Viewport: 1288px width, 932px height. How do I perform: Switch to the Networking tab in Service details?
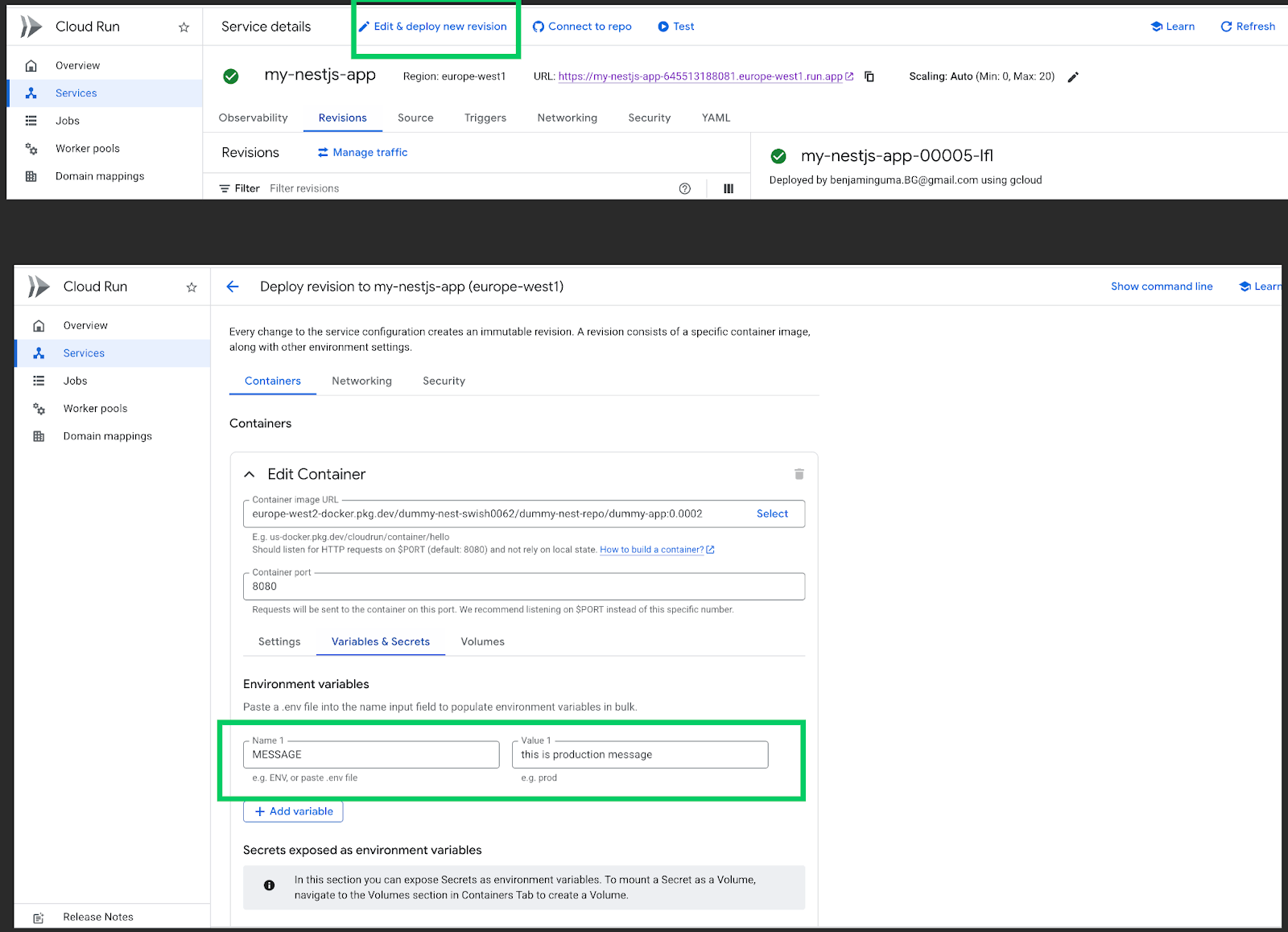pyautogui.click(x=568, y=118)
